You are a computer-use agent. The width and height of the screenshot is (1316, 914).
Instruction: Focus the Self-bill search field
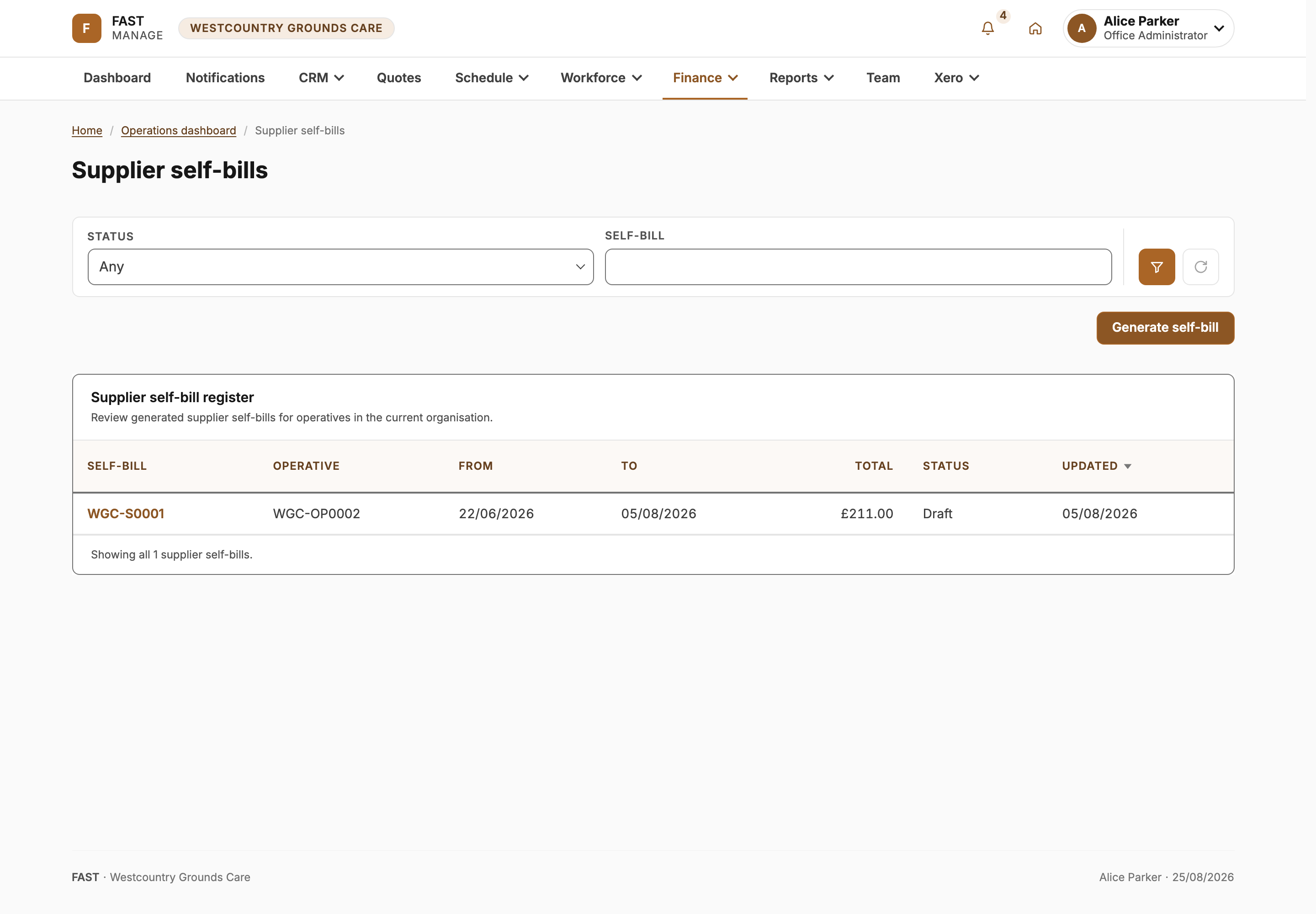(858, 267)
